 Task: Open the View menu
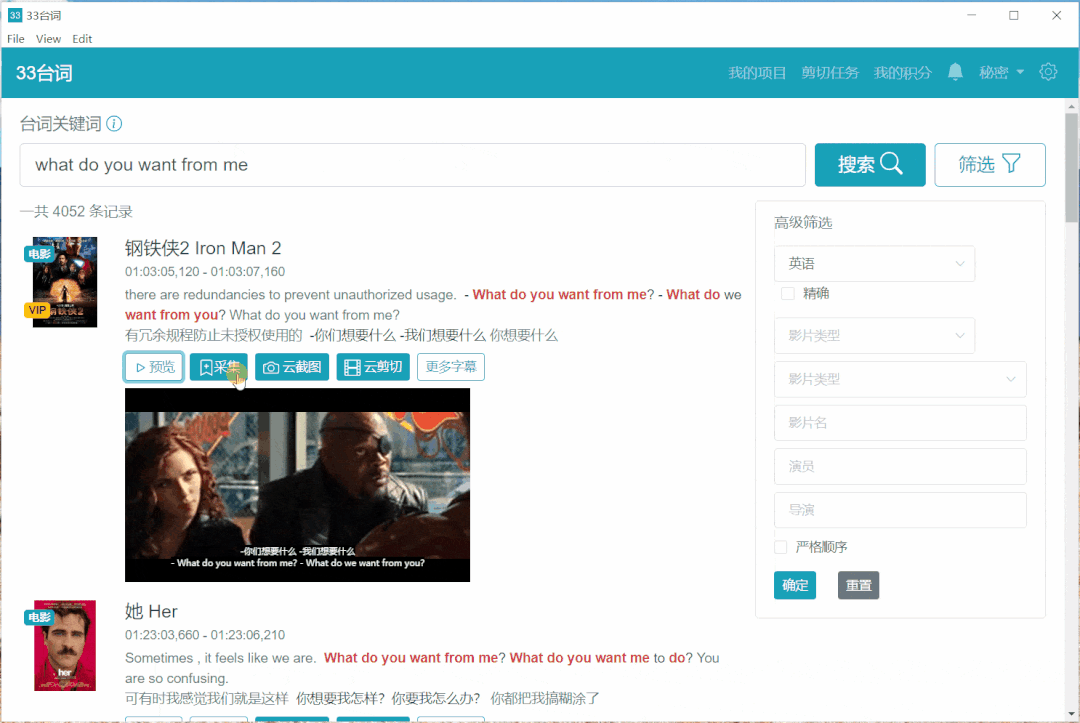coord(48,39)
